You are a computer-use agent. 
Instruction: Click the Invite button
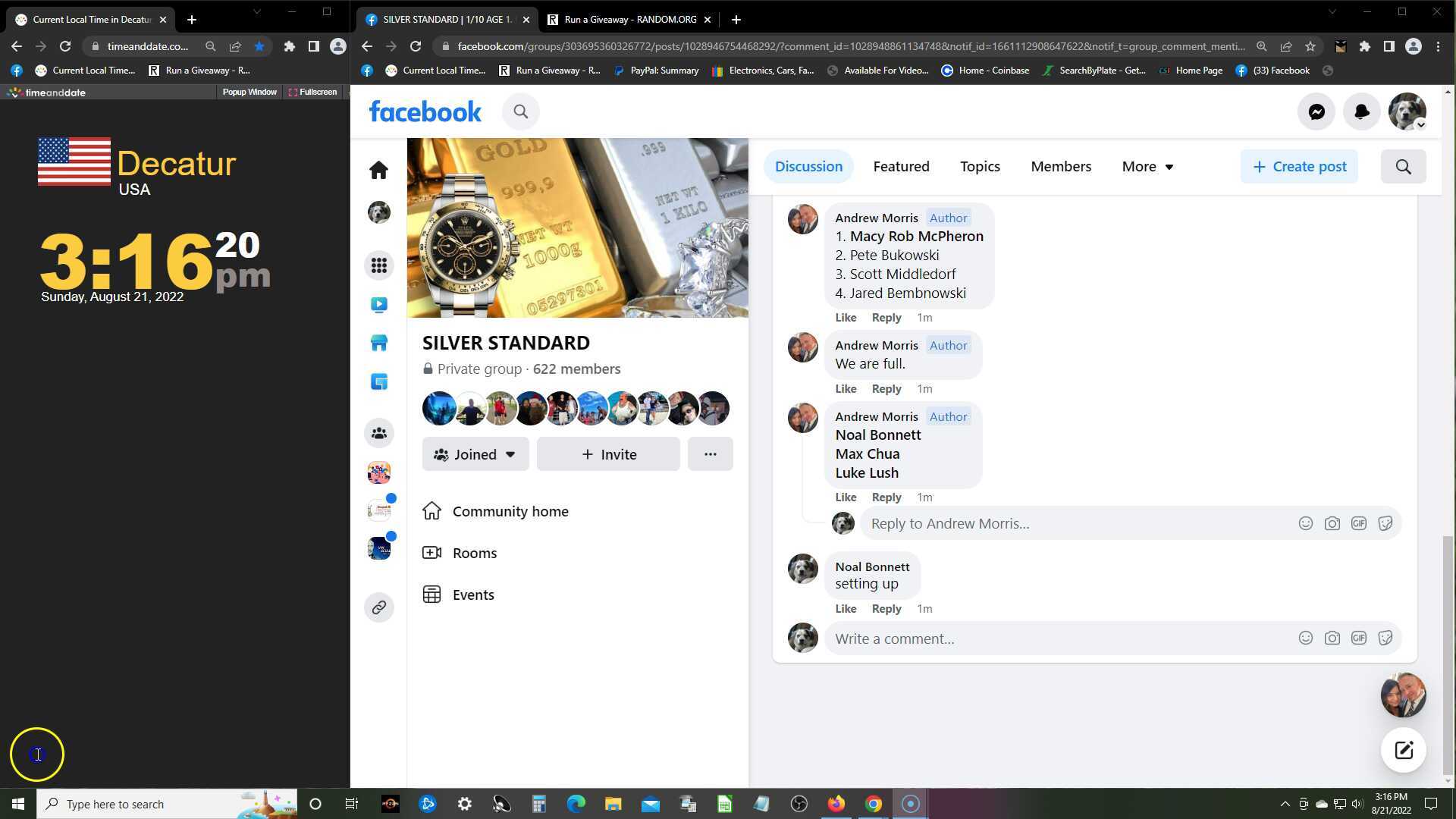608,454
